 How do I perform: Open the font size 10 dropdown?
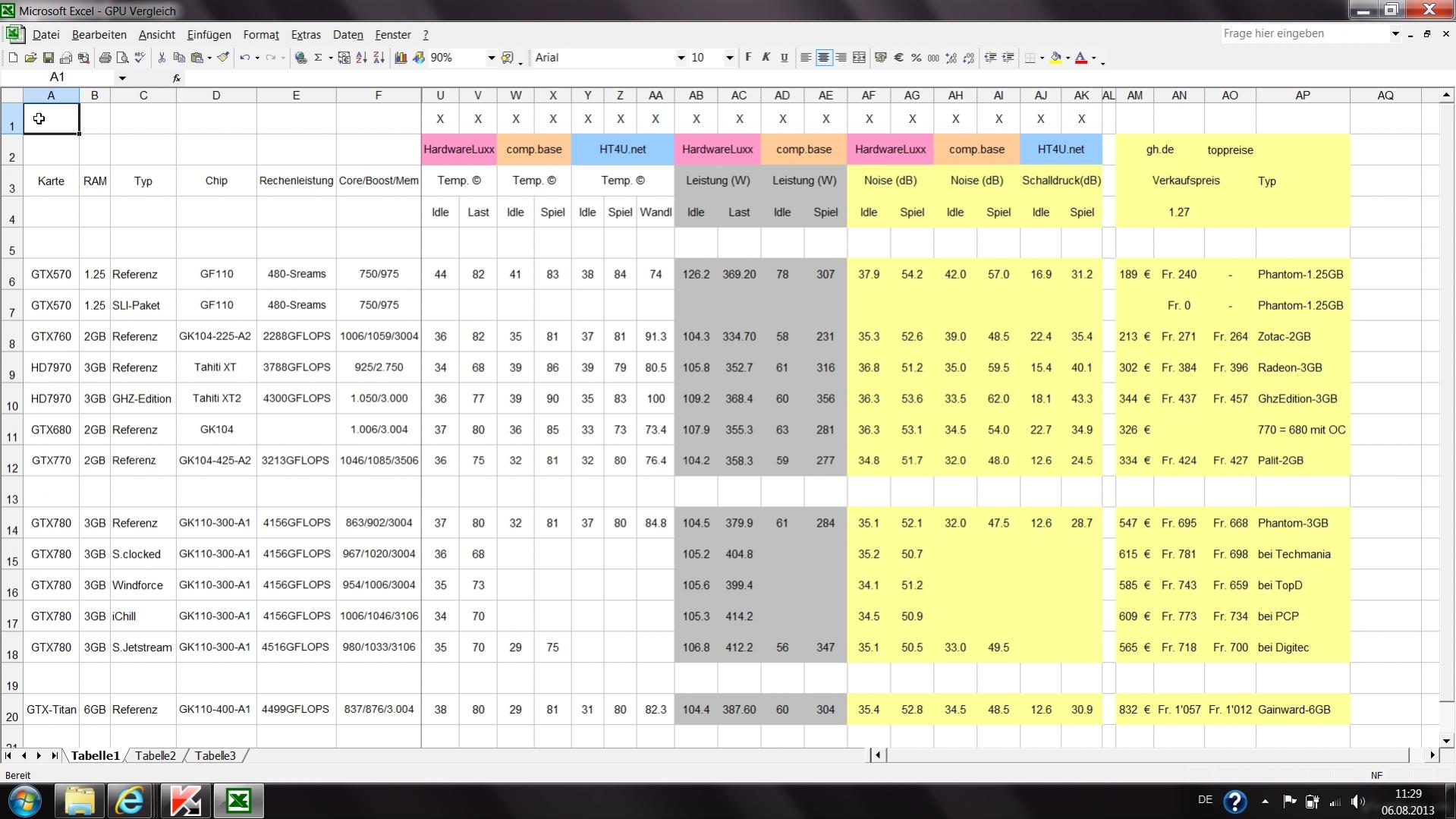pyautogui.click(x=729, y=58)
